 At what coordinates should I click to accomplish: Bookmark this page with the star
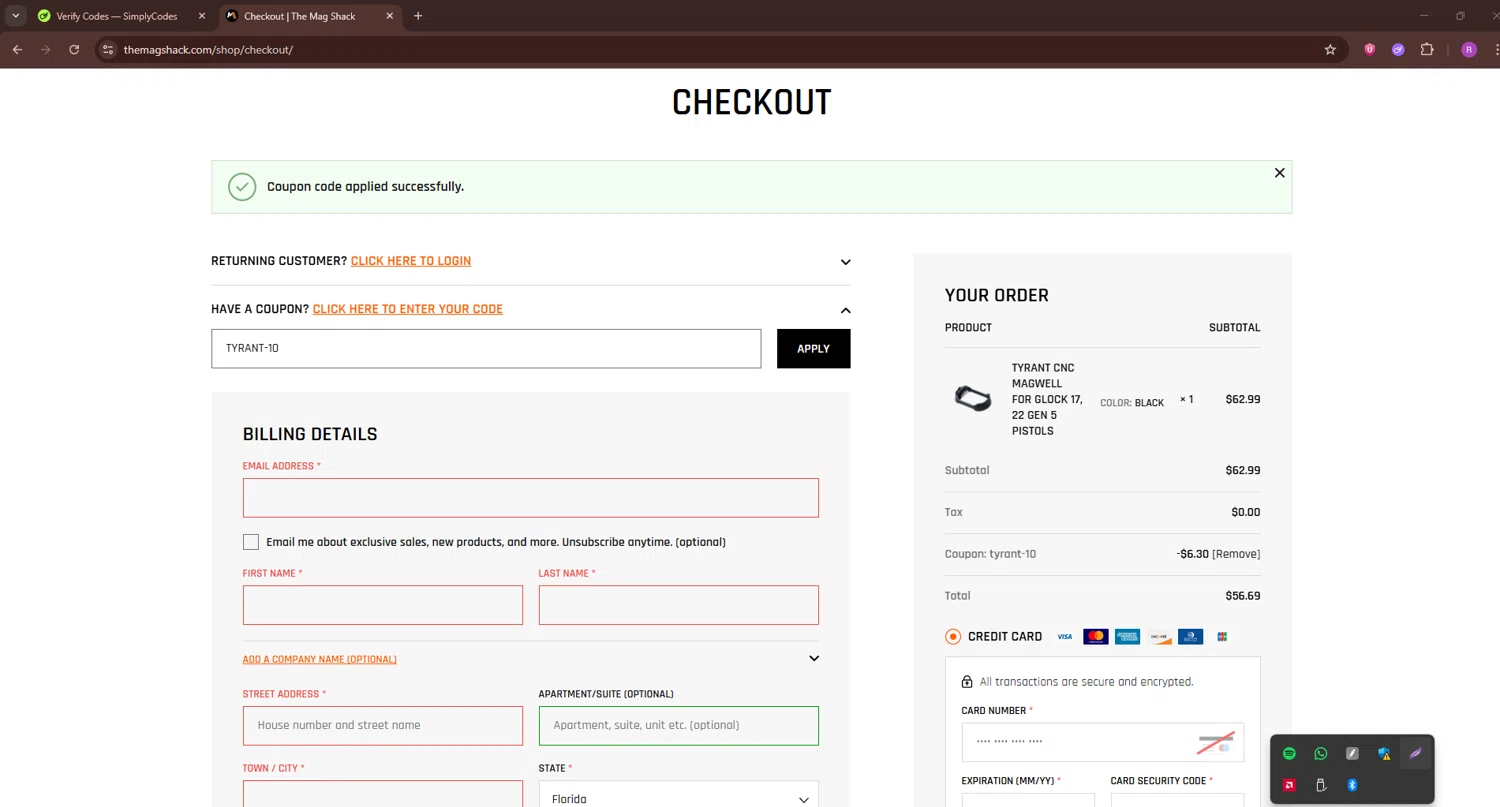point(1330,49)
